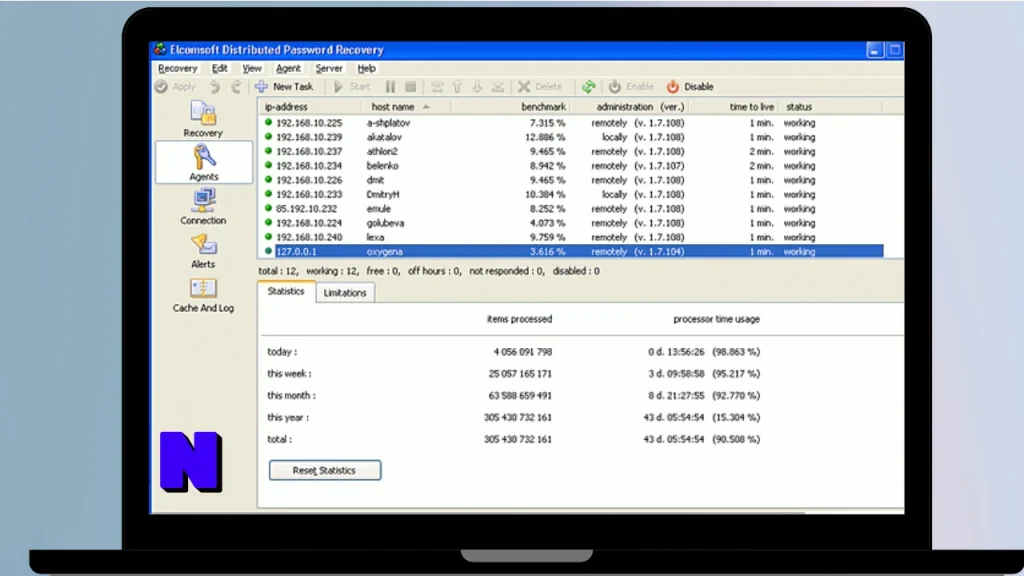Select agent row akatalov

tap(571, 137)
